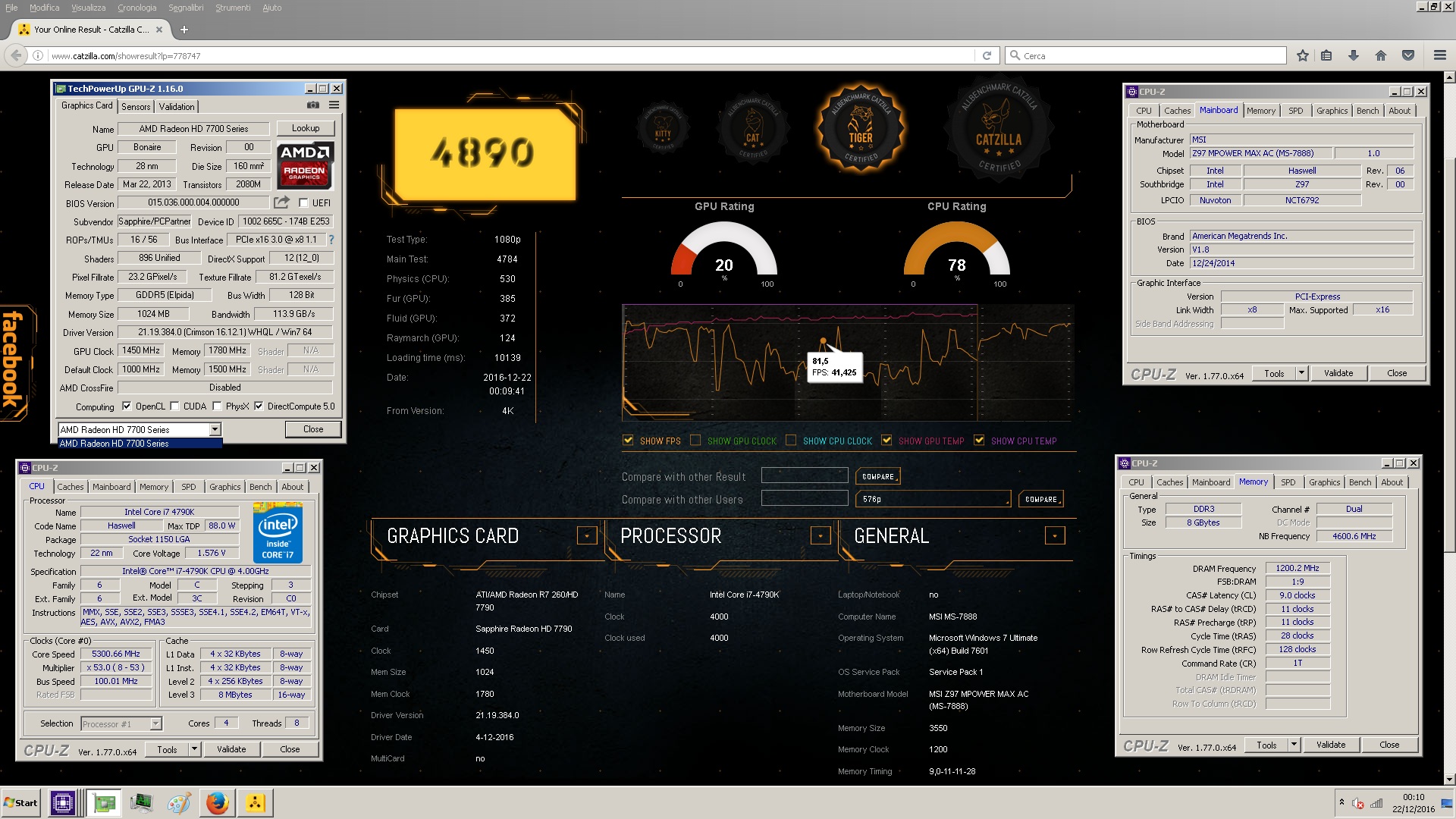Image resolution: width=1456 pixels, height=819 pixels.
Task: Click the Lookup button in GPU-Z
Action: point(306,128)
